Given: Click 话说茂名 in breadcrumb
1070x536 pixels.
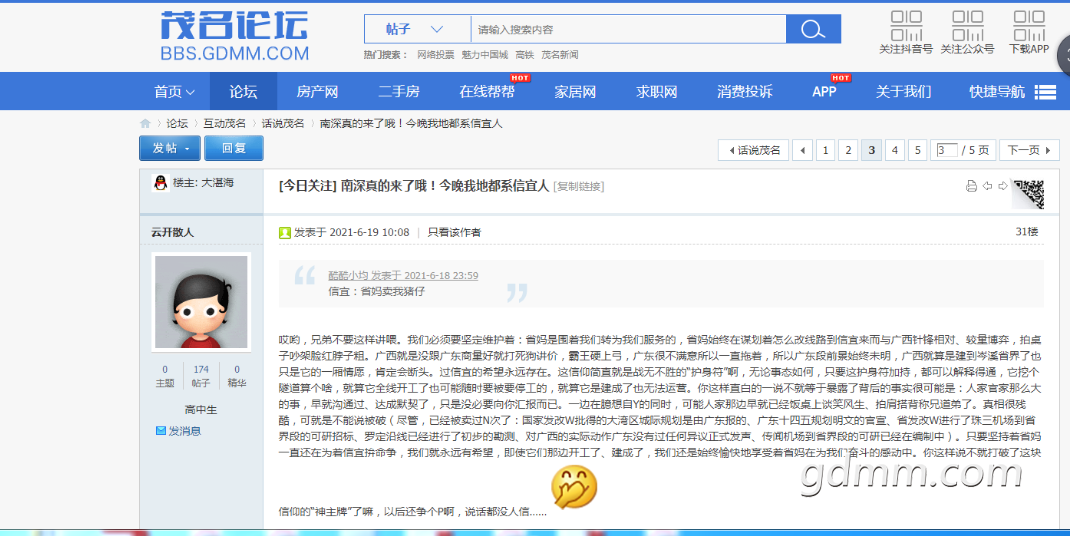Looking at the screenshot, I should click(283, 124).
